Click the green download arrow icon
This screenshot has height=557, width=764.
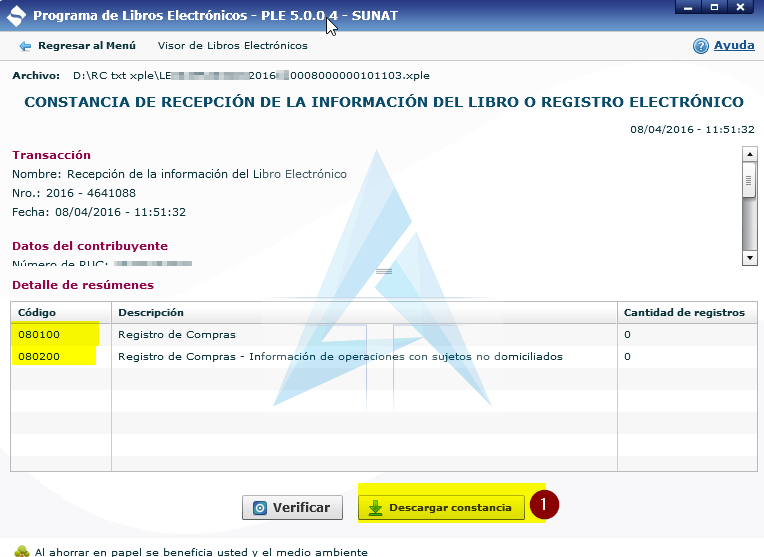point(375,508)
